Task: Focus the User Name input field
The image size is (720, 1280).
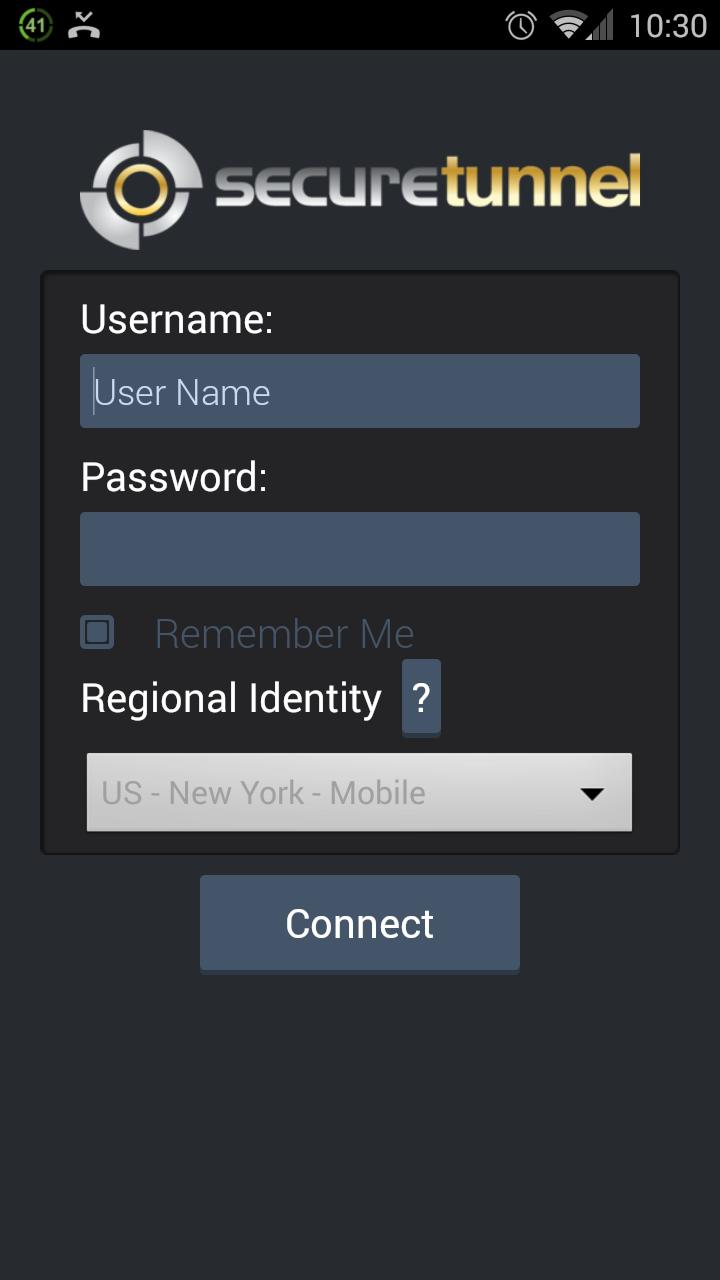Action: (360, 390)
